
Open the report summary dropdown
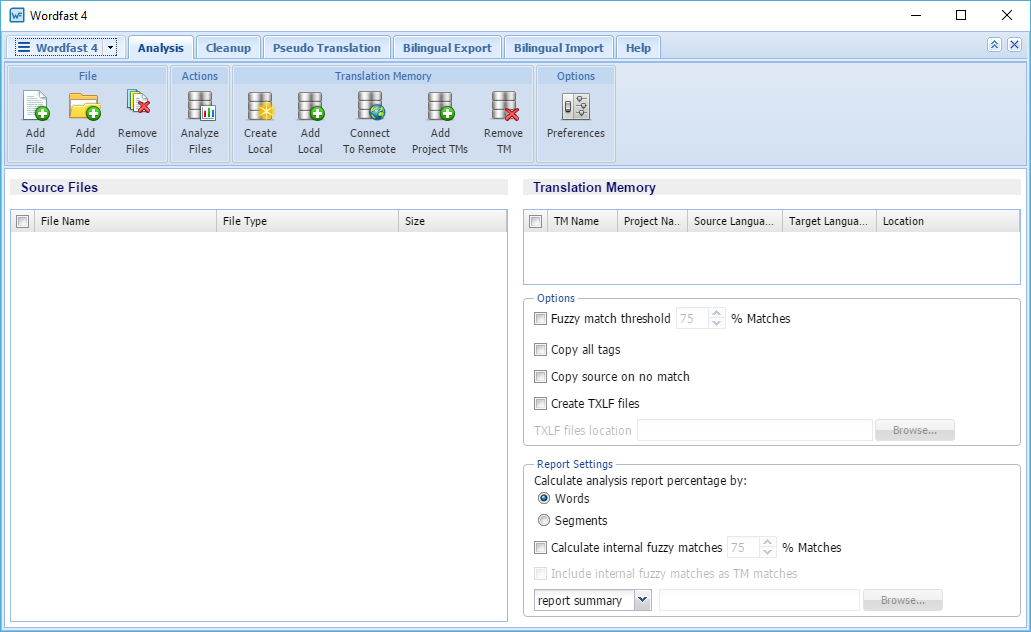[x=642, y=600]
